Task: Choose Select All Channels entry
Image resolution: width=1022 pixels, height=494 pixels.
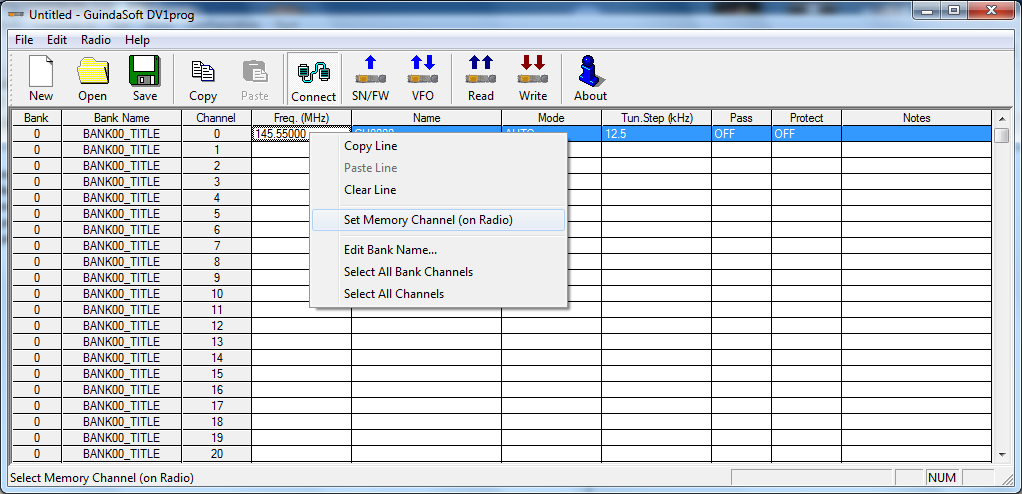Action: [438, 293]
